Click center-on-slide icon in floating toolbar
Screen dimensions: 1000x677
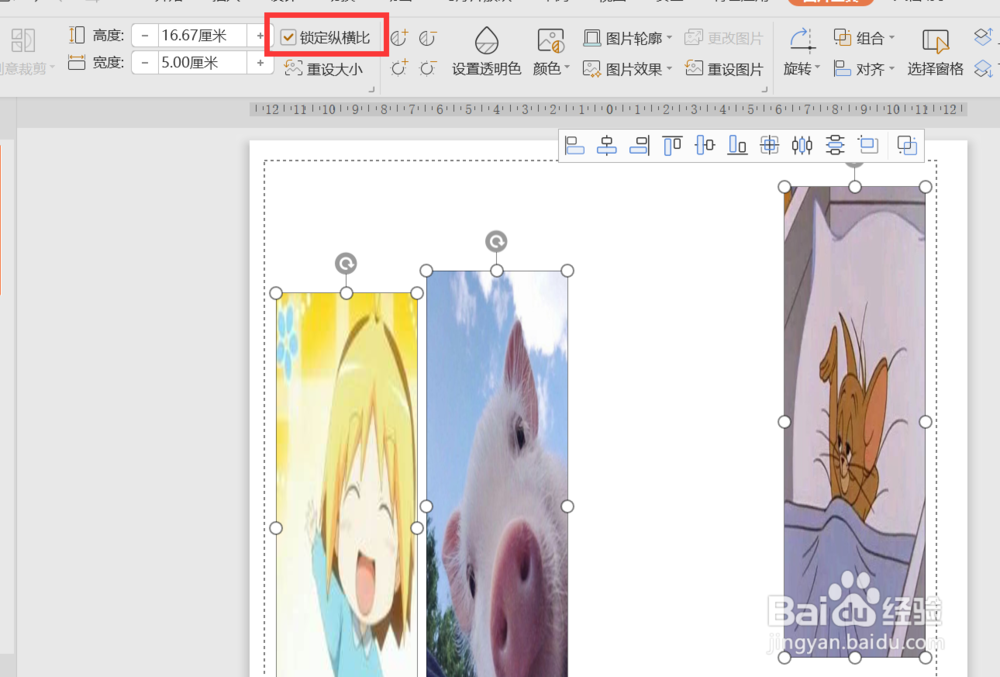(x=770, y=145)
